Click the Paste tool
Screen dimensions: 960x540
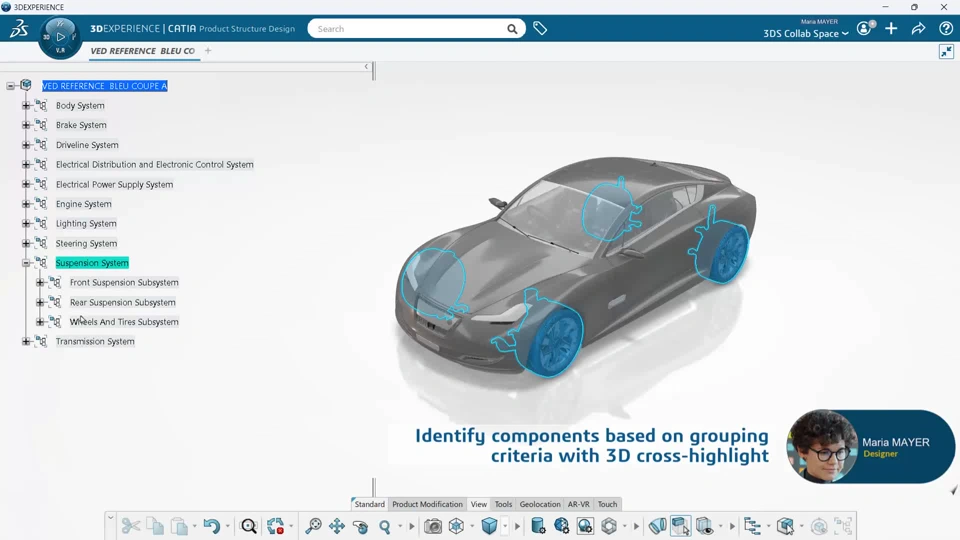[x=179, y=526]
